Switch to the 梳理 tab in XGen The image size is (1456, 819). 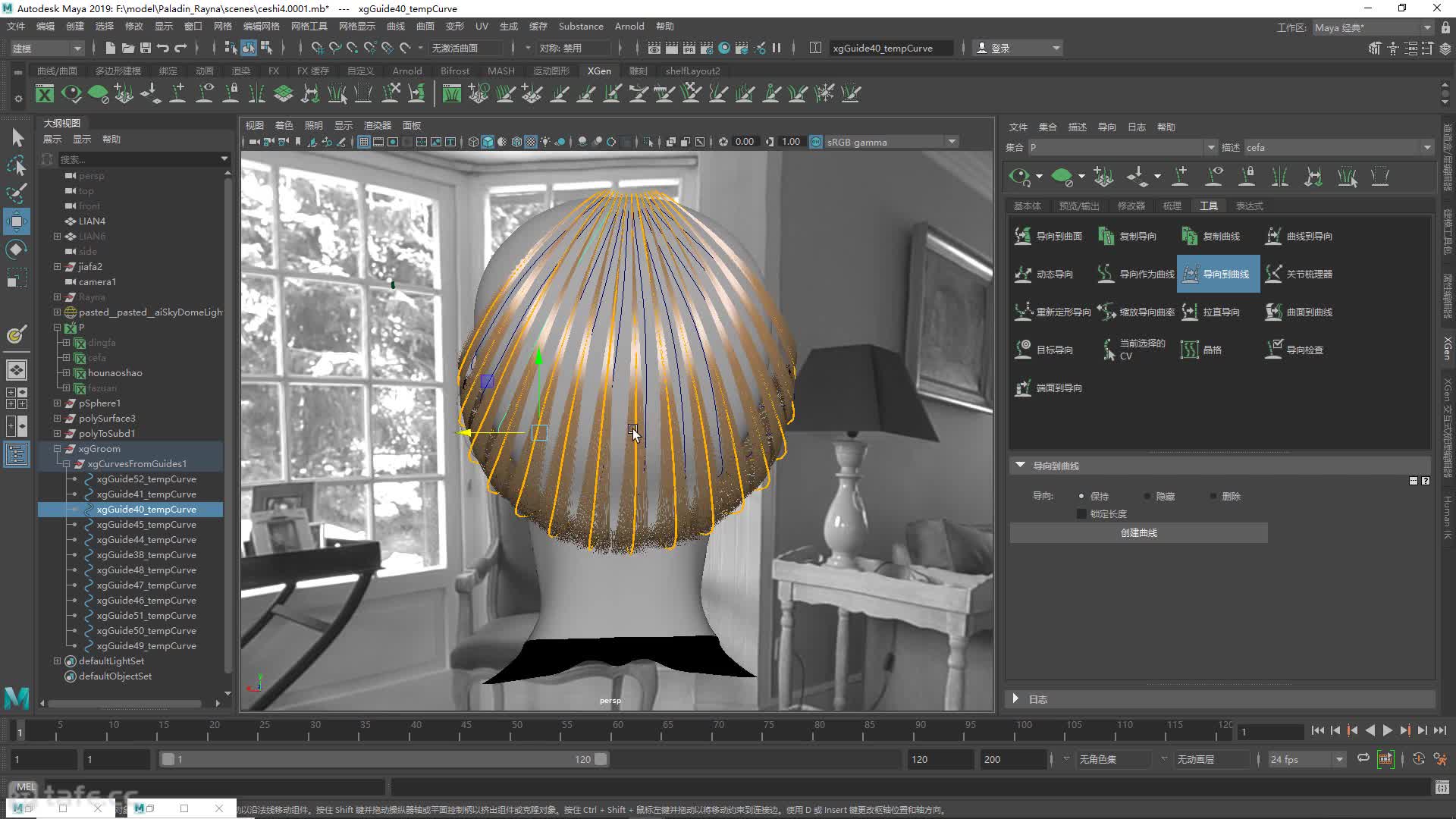coord(1172,206)
